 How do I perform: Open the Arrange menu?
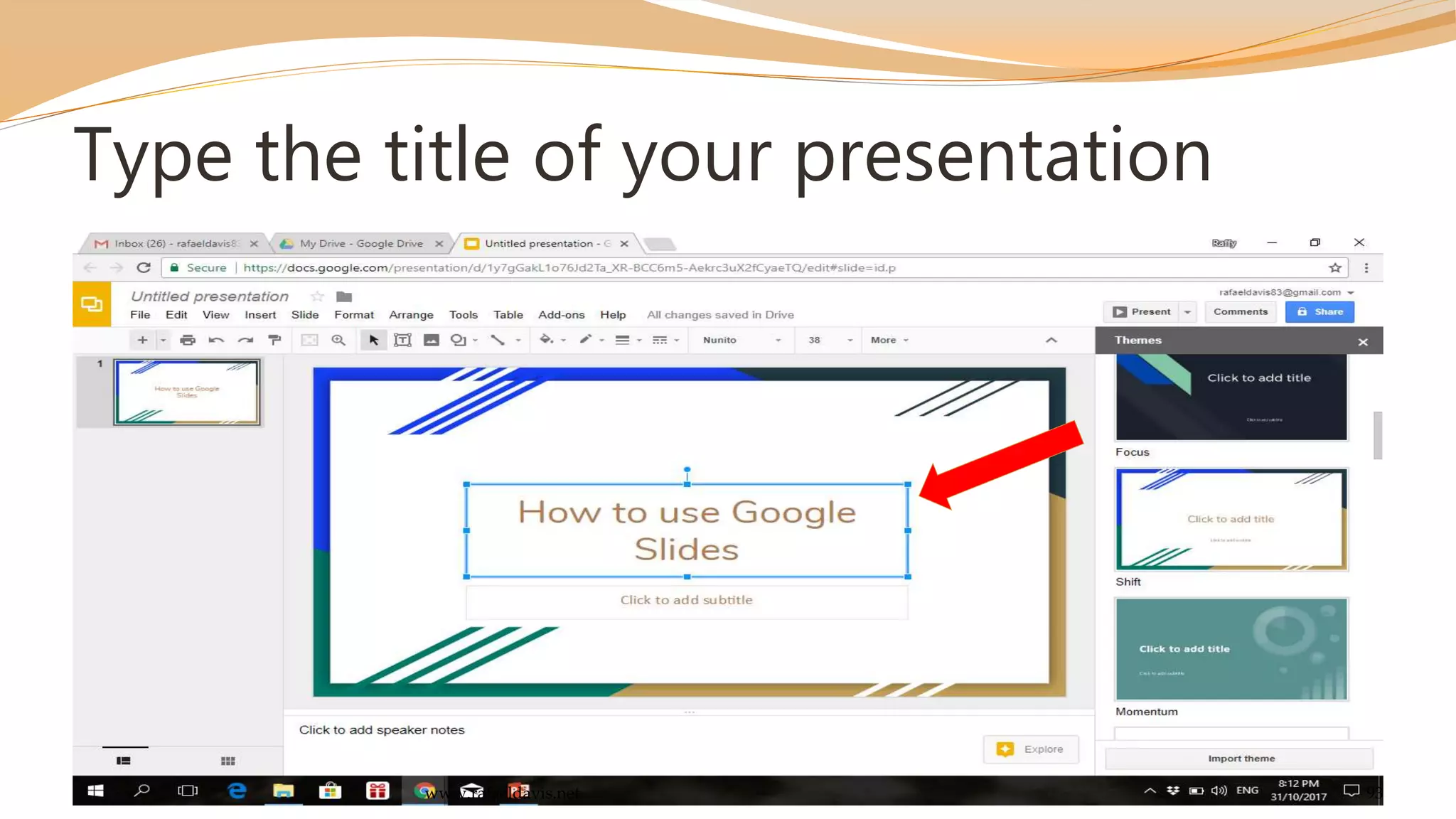[x=411, y=315]
